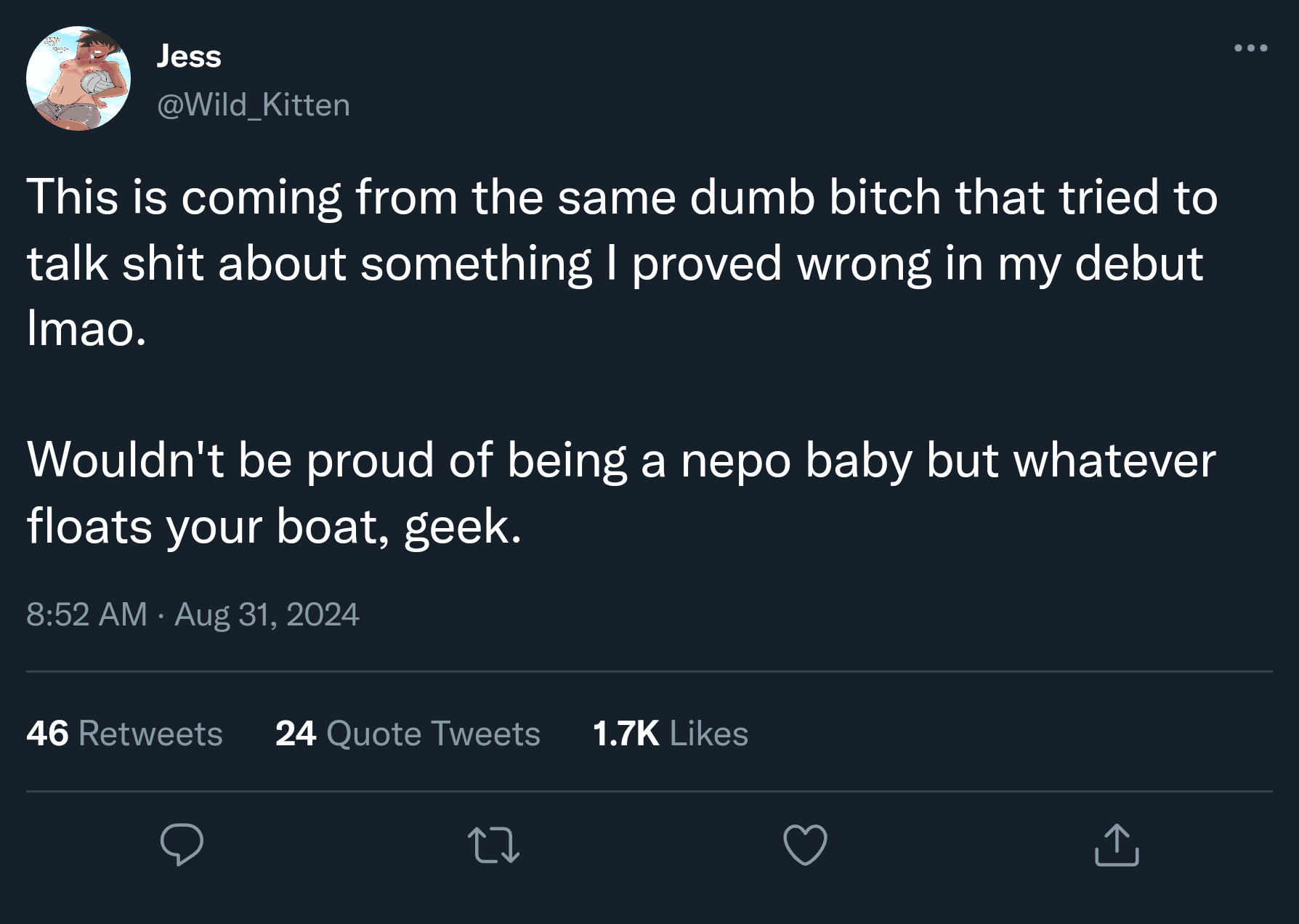Like the tweet with the heart icon

click(x=805, y=845)
